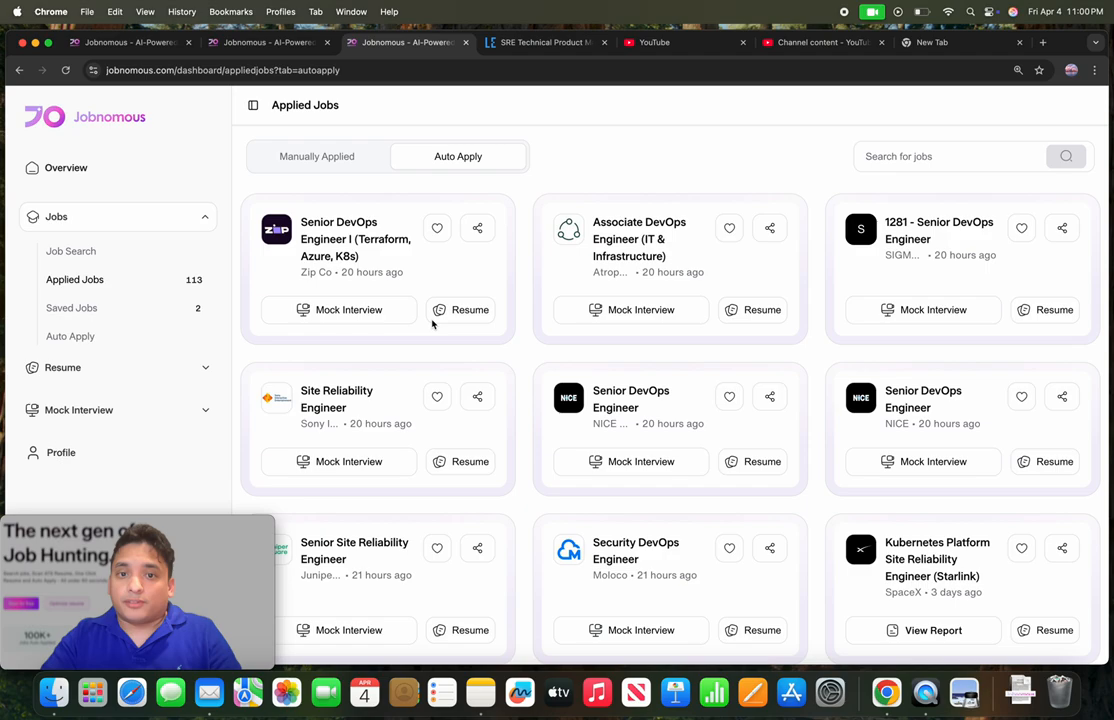Open the Chrome three-dot menu
The image size is (1114, 720).
1095,70
